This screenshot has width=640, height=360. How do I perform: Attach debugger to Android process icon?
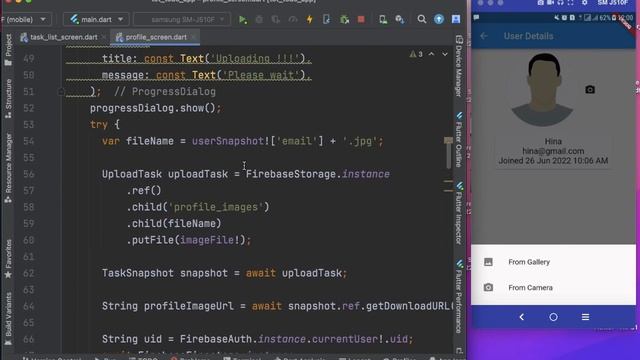pyautogui.click(x=344, y=20)
